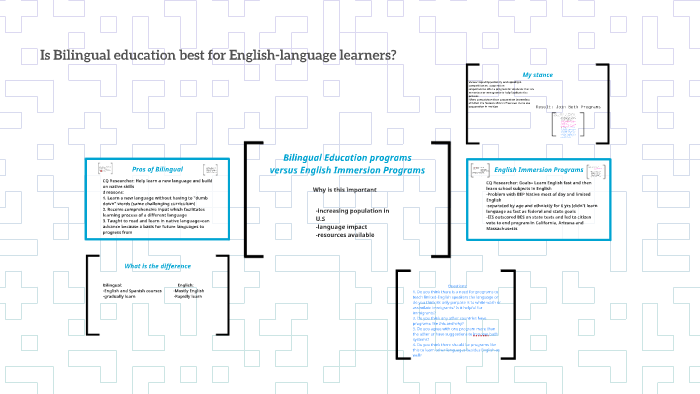This screenshot has width=700, height=394.
Task: Select the "Why is this important" text
Action: click(345, 190)
